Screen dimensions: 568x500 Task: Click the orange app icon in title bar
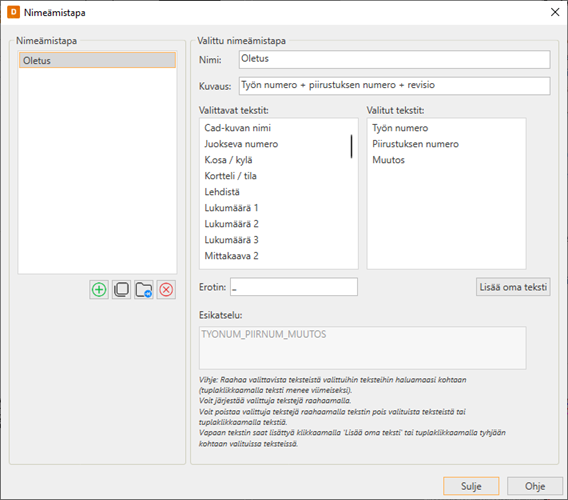[x=13, y=12]
